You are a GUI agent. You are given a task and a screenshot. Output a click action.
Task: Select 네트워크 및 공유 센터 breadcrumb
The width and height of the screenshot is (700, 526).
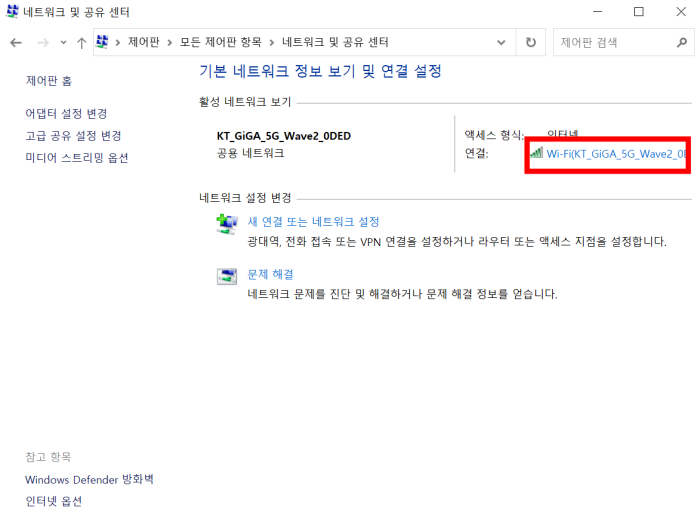[335, 42]
